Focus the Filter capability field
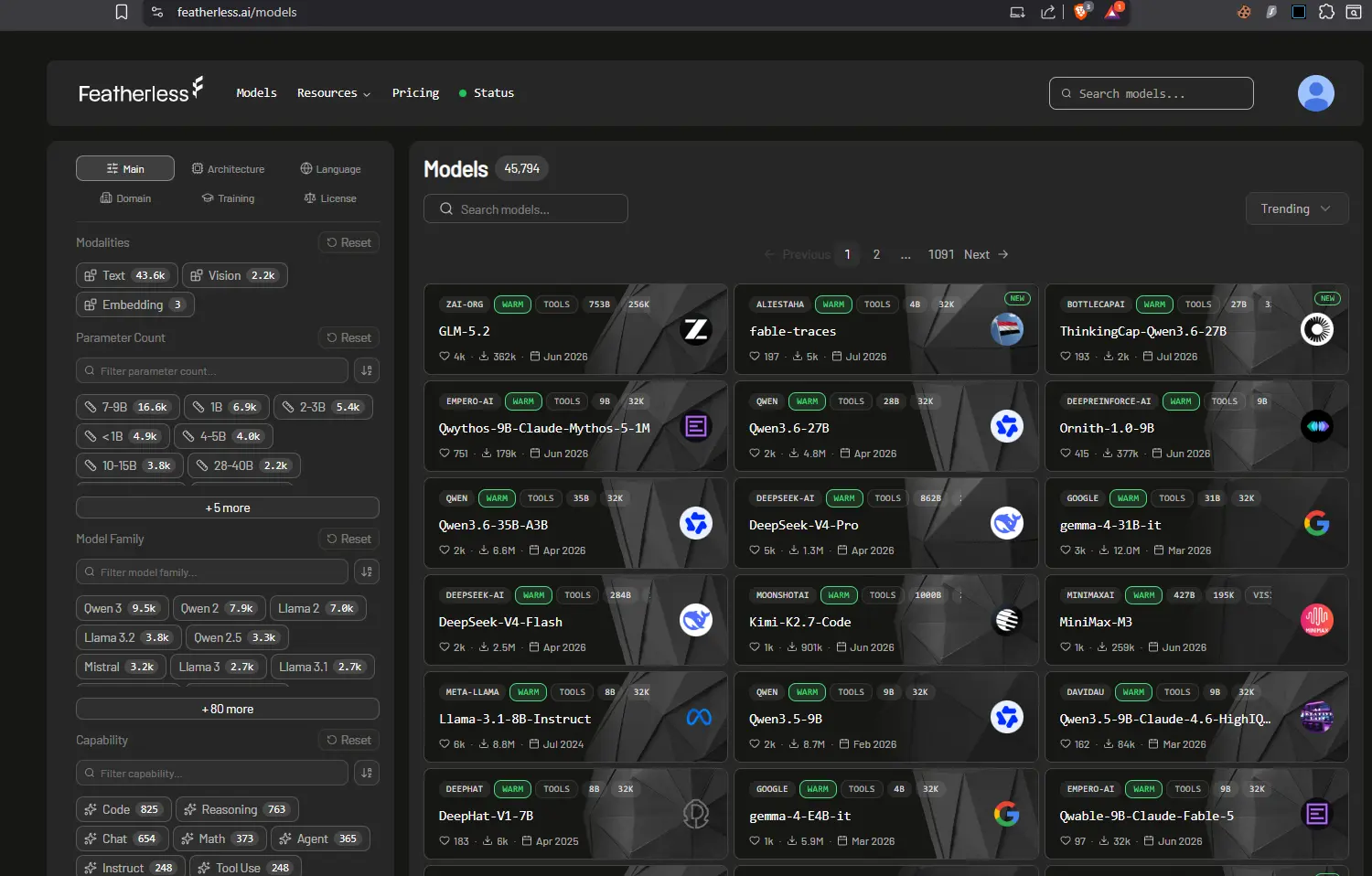The height and width of the screenshot is (876, 1372). (x=211, y=773)
